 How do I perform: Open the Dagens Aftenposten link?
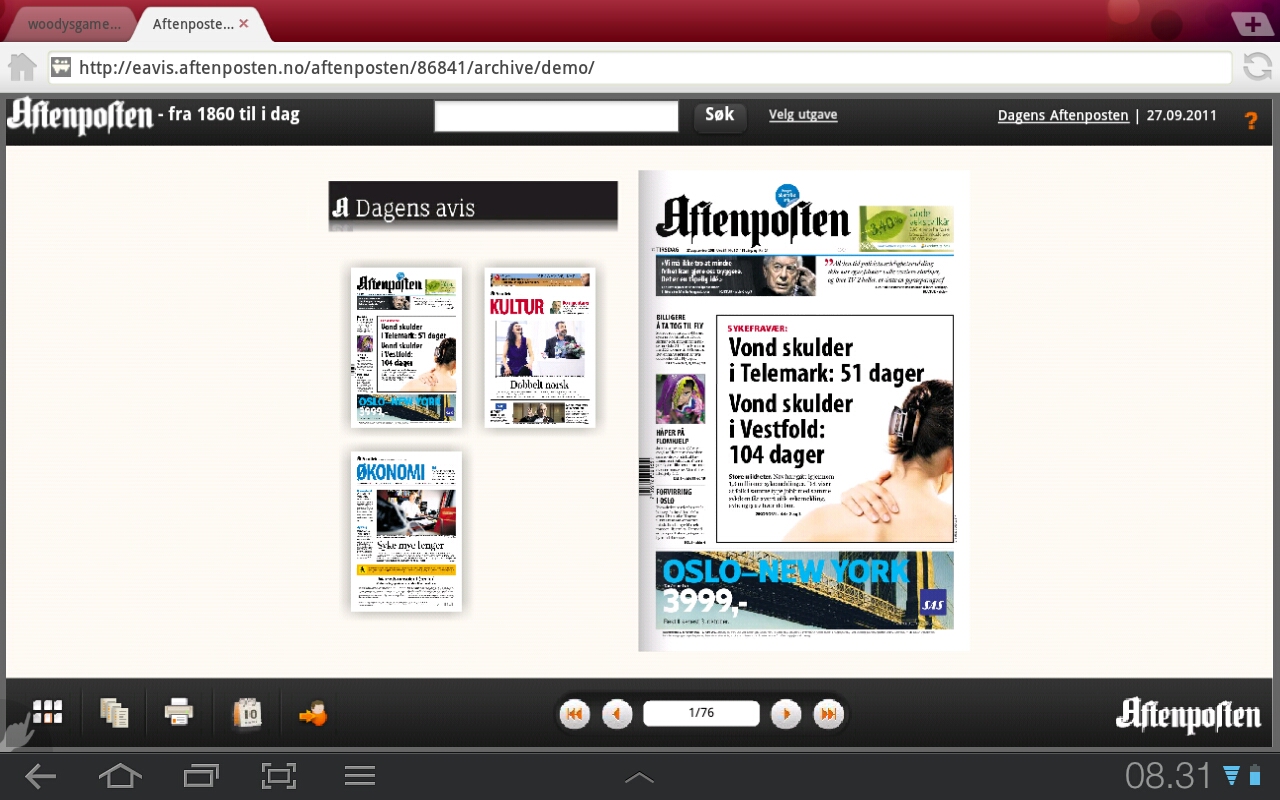tap(1063, 115)
